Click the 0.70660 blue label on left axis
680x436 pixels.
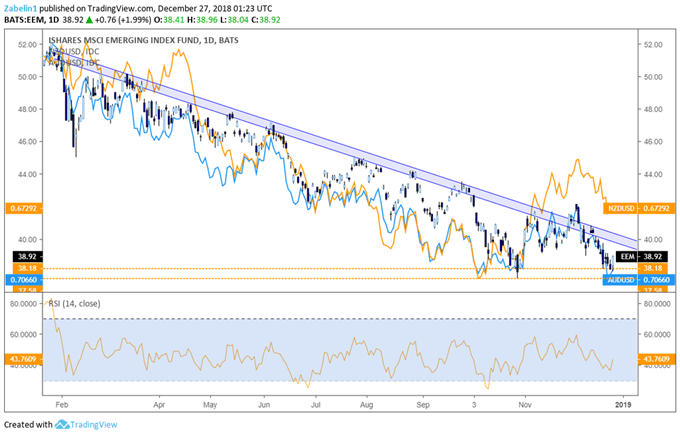[24, 280]
